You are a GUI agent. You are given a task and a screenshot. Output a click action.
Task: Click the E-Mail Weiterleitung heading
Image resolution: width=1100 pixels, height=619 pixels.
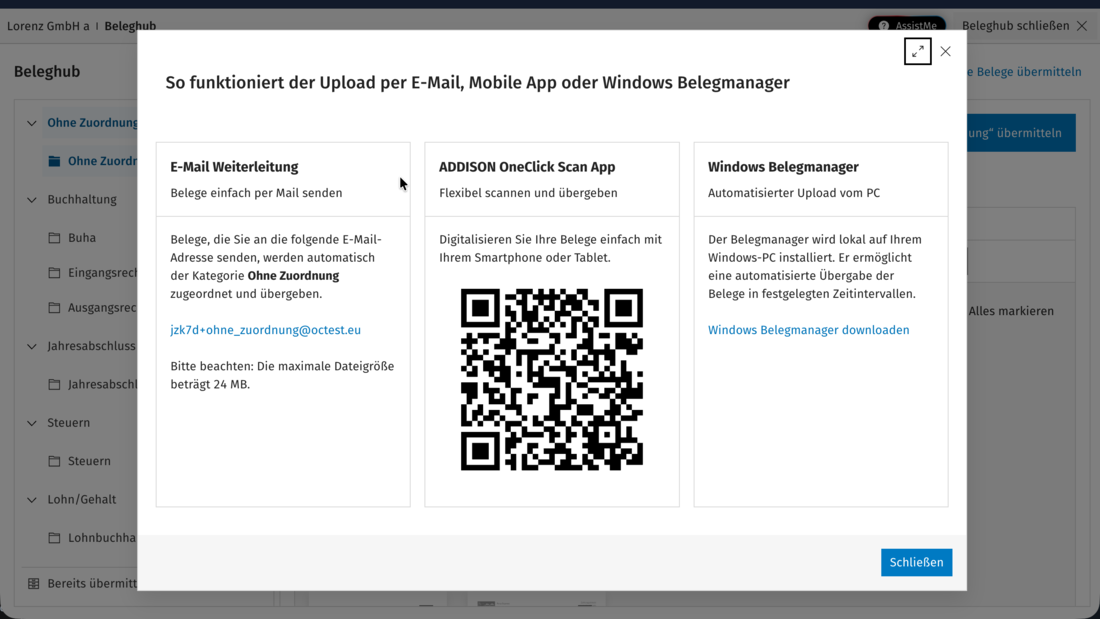[234, 167]
